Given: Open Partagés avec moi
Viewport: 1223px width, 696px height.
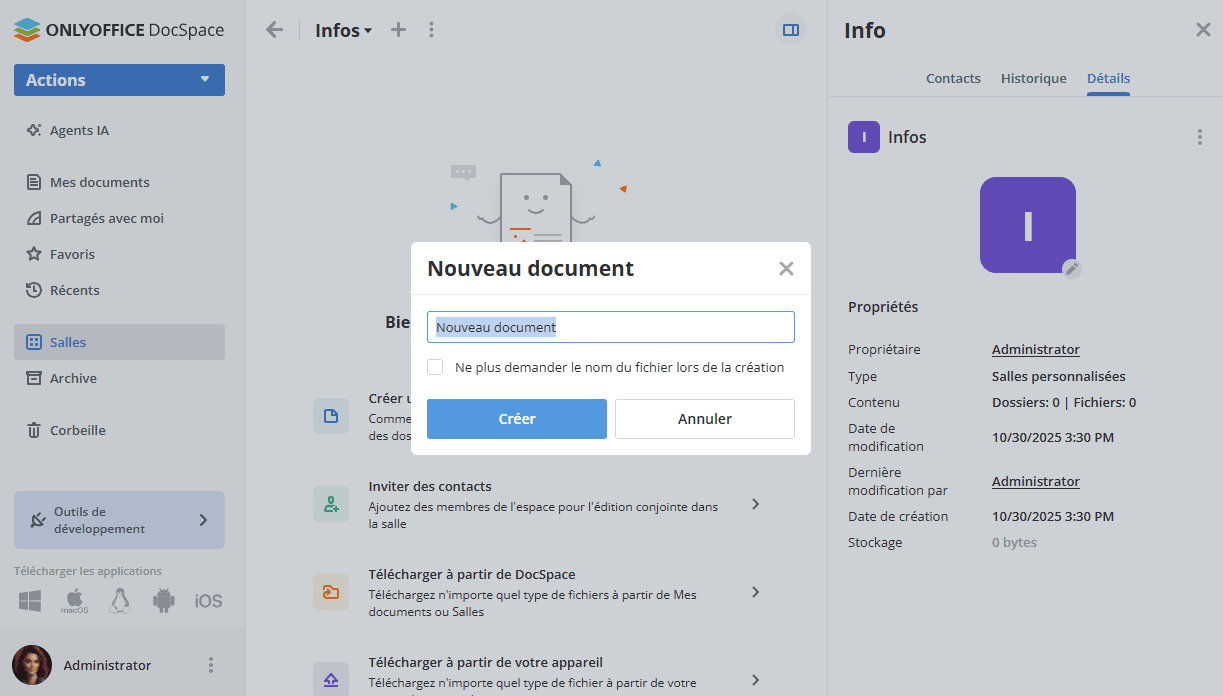Looking at the screenshot, I should (108, 218).
